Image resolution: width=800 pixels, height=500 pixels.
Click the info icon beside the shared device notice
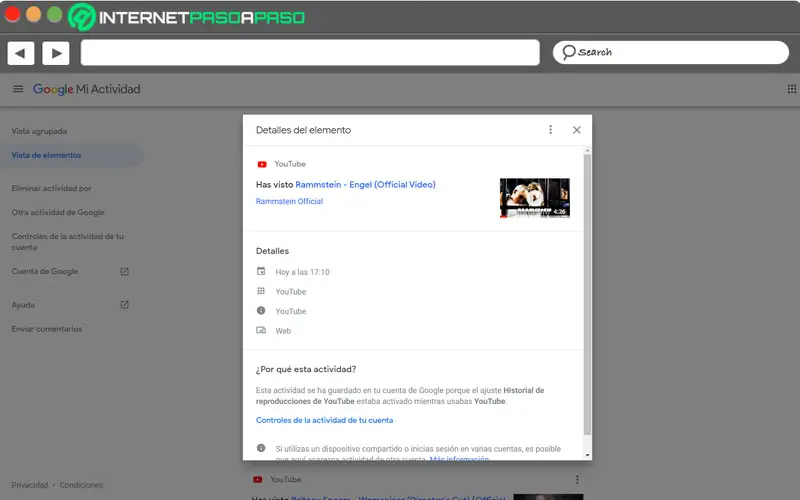pos(261,448)
